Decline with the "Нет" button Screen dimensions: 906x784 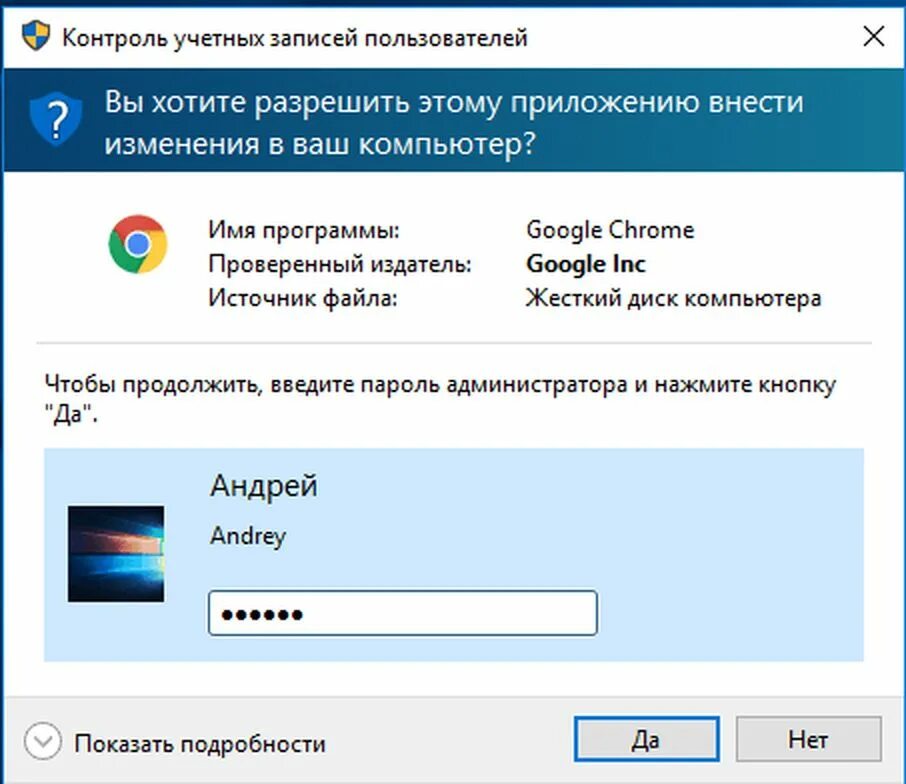[808, 740]
